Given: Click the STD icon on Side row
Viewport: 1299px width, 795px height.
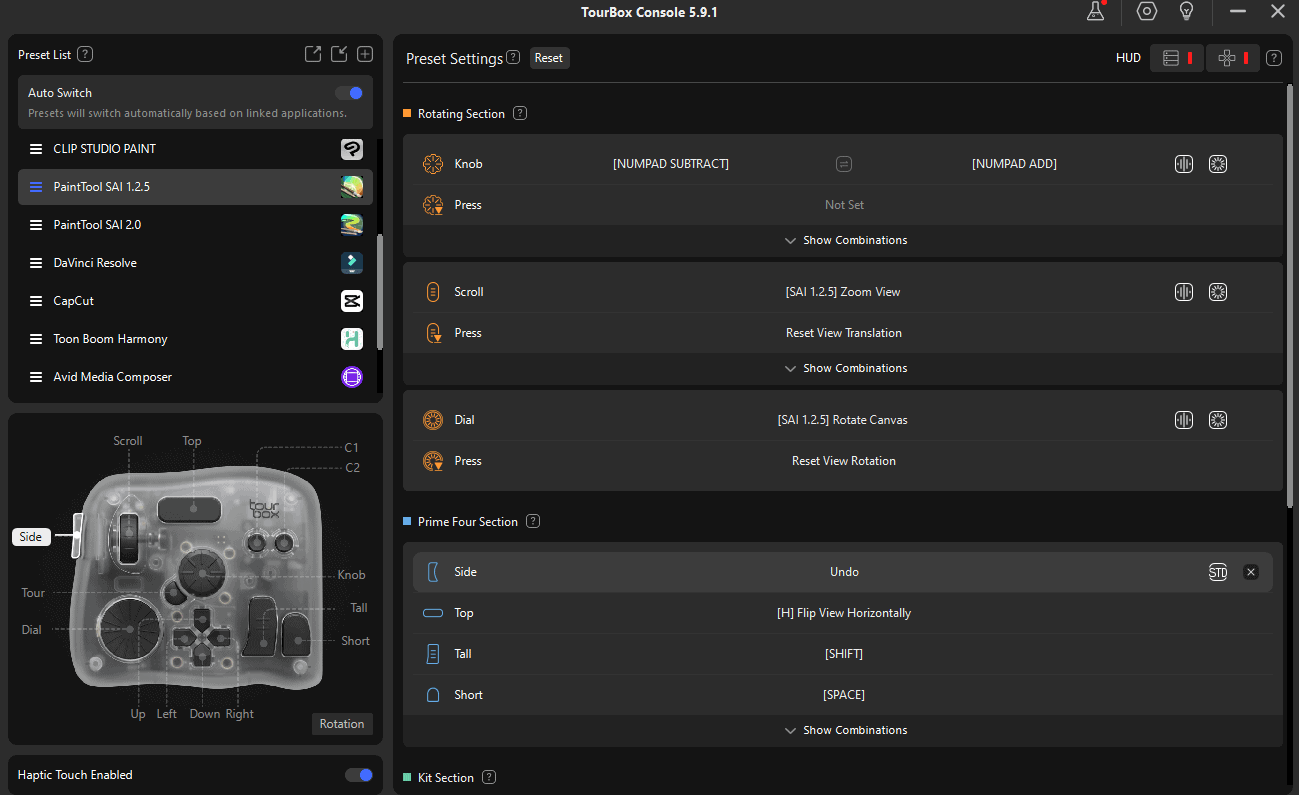Looking at the screenshot, I should [1217, 572].
